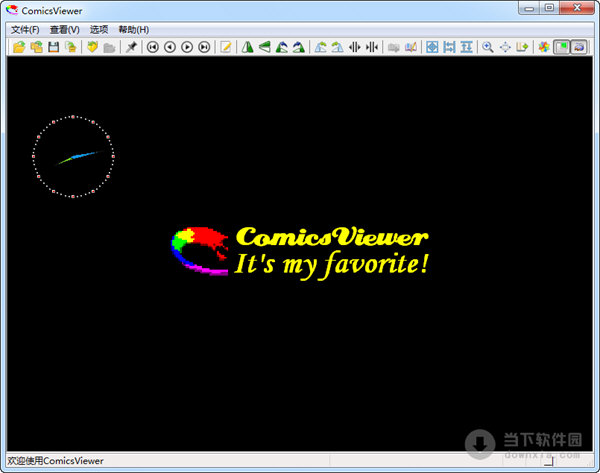
Task: Go to the previous page button
Action: point(170,47)
